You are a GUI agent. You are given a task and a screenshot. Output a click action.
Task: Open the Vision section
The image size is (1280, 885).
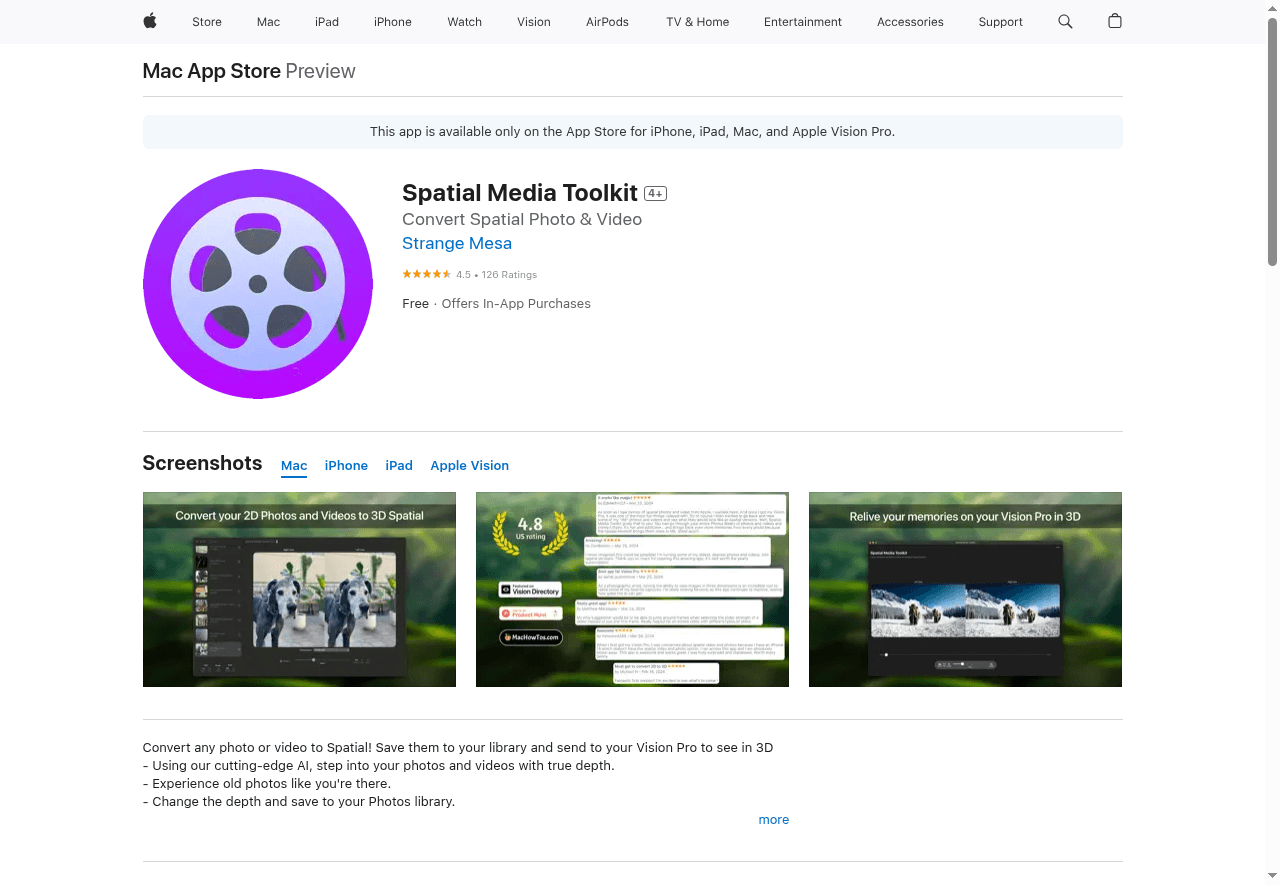(533, 21)
